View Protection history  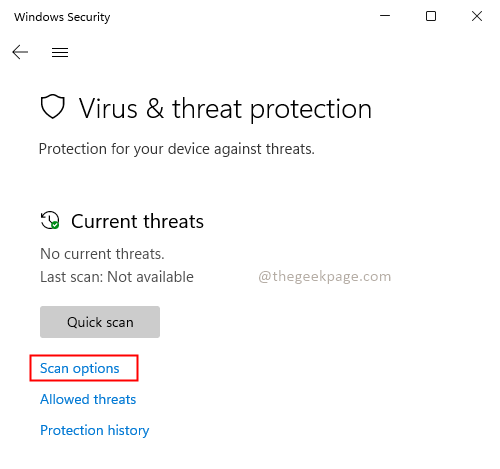[95, 430]
